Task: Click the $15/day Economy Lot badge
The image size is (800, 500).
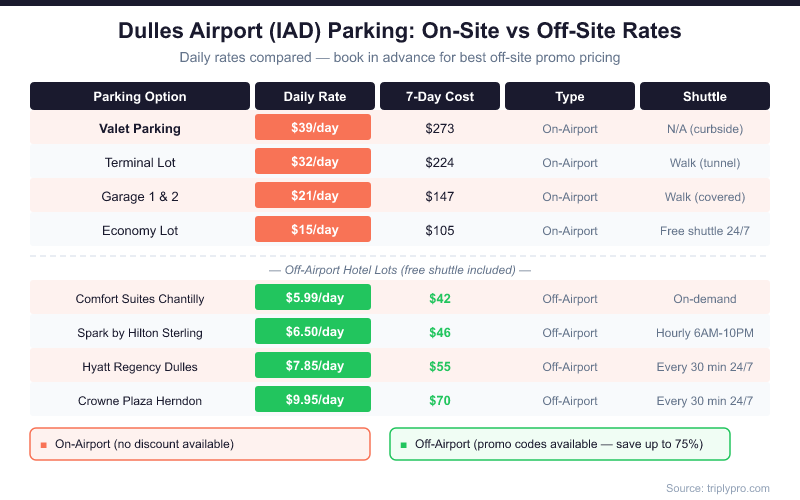Action: (313, 230)
